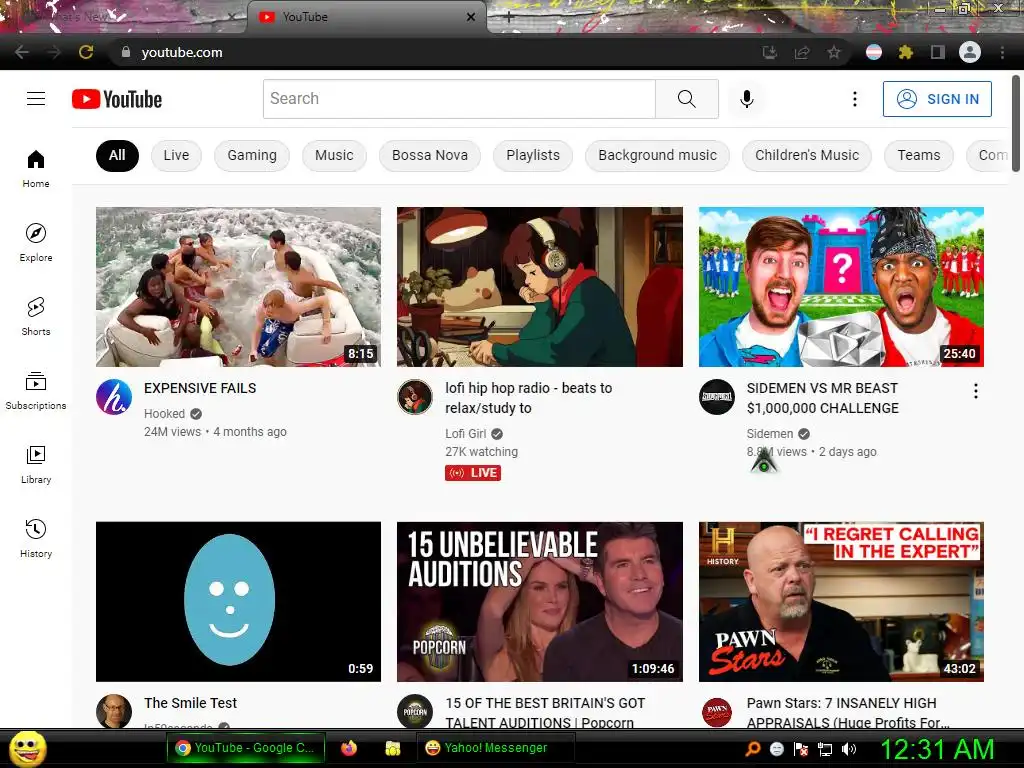Open Chrome's three-dot menu
The image size is (1024, 768).
[1002, 52]
